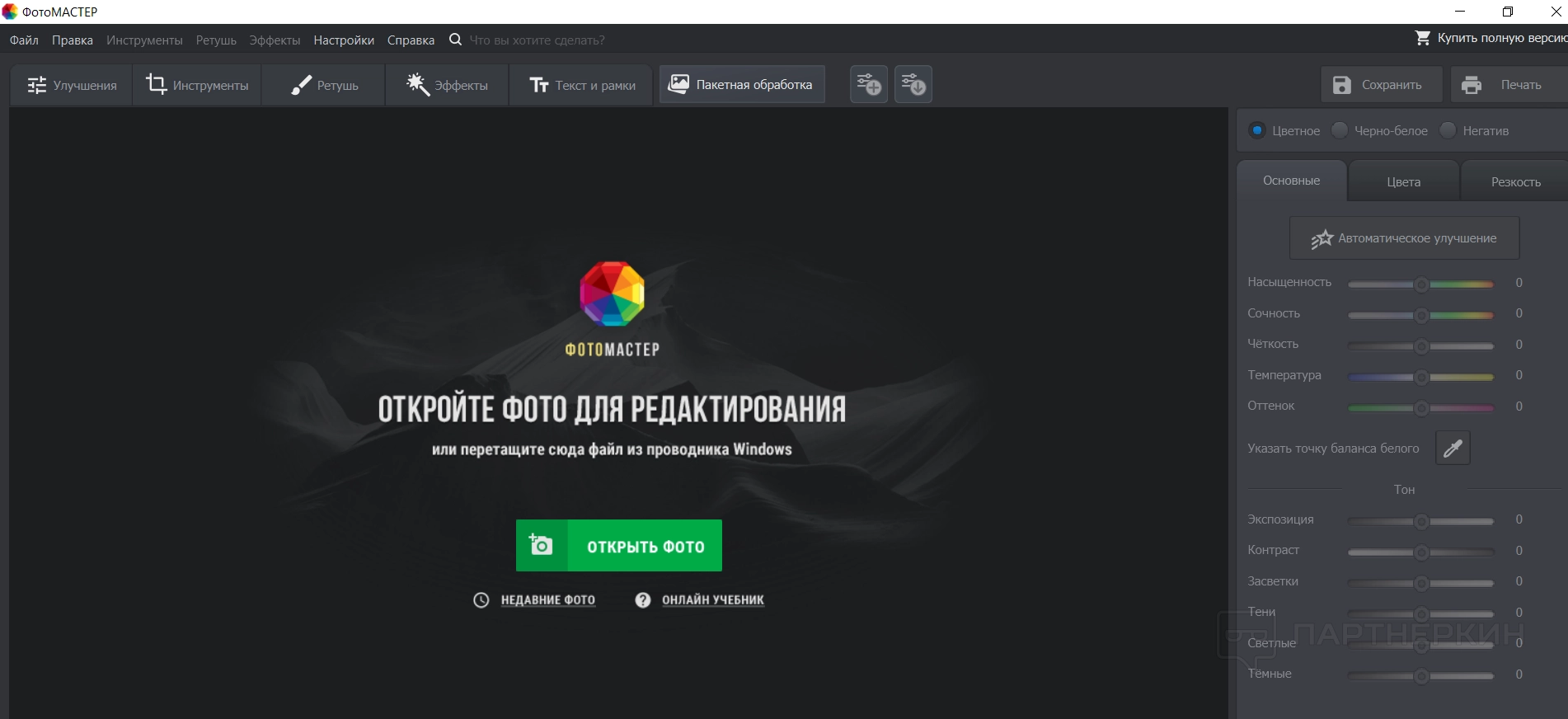
Task: Open the Правка menu
Action: point(73,40)
